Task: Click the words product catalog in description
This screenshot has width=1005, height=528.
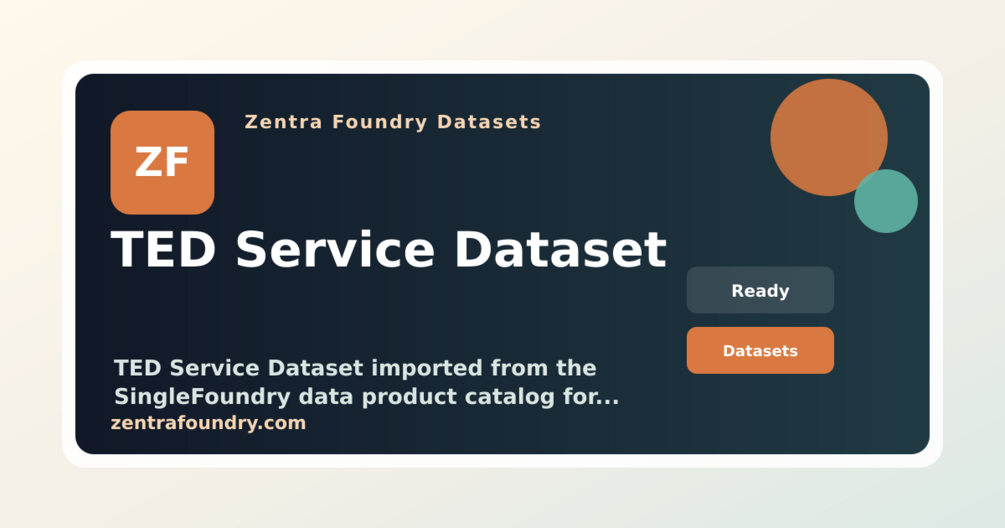Action: coord(465,397)
